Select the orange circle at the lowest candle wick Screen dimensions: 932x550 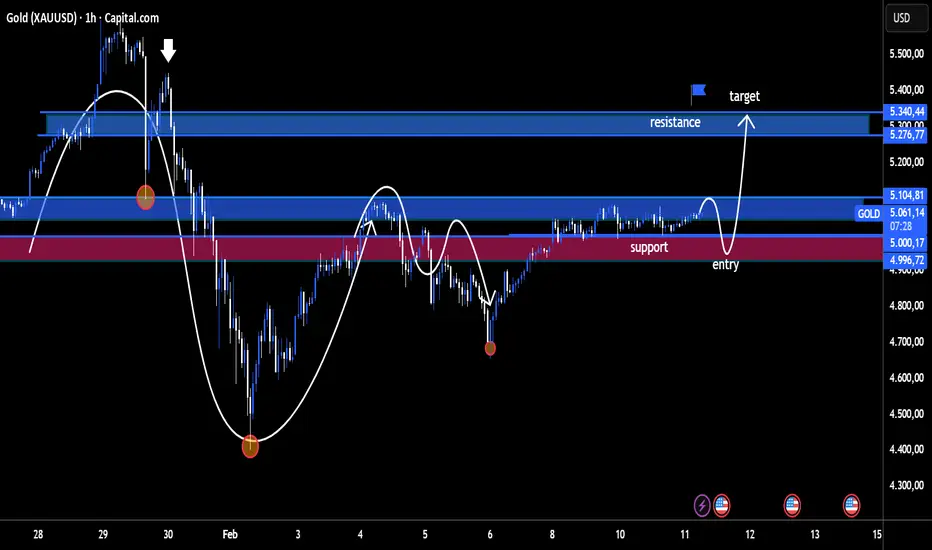(250, 446)
